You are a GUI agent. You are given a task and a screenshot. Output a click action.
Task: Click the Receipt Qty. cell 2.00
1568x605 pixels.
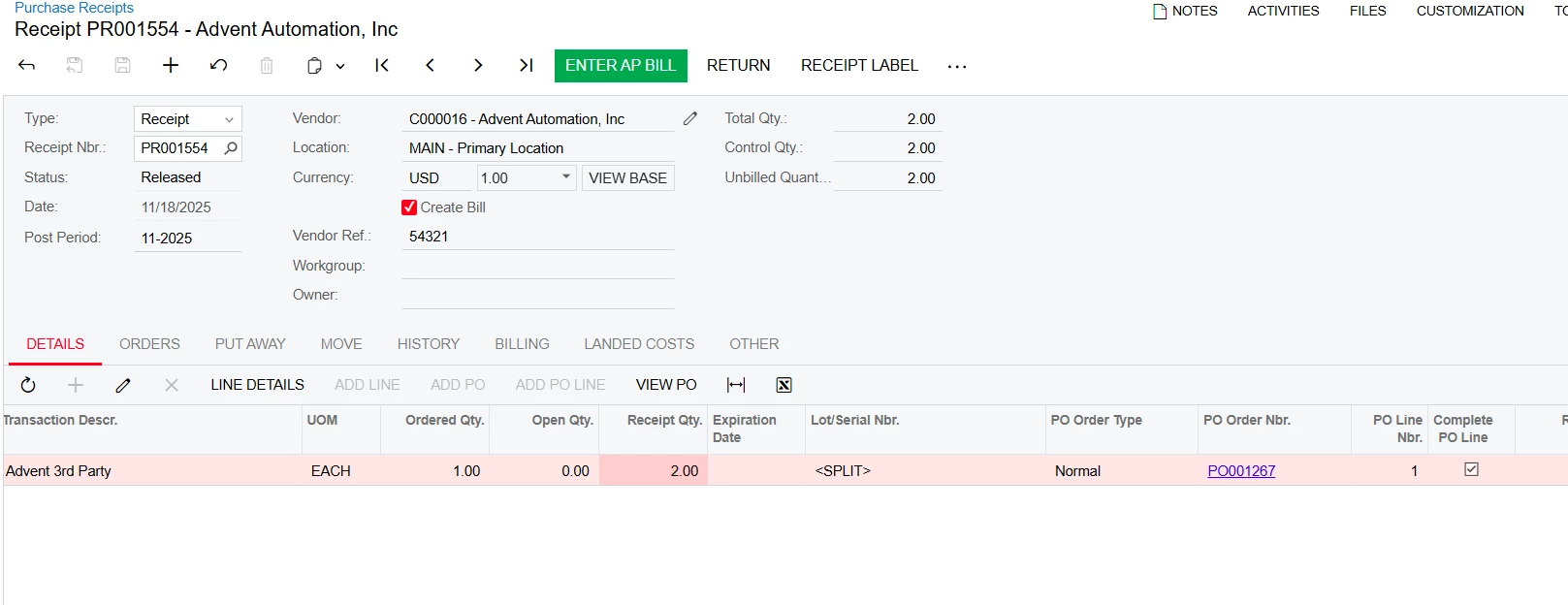click(x=654, y=470)
